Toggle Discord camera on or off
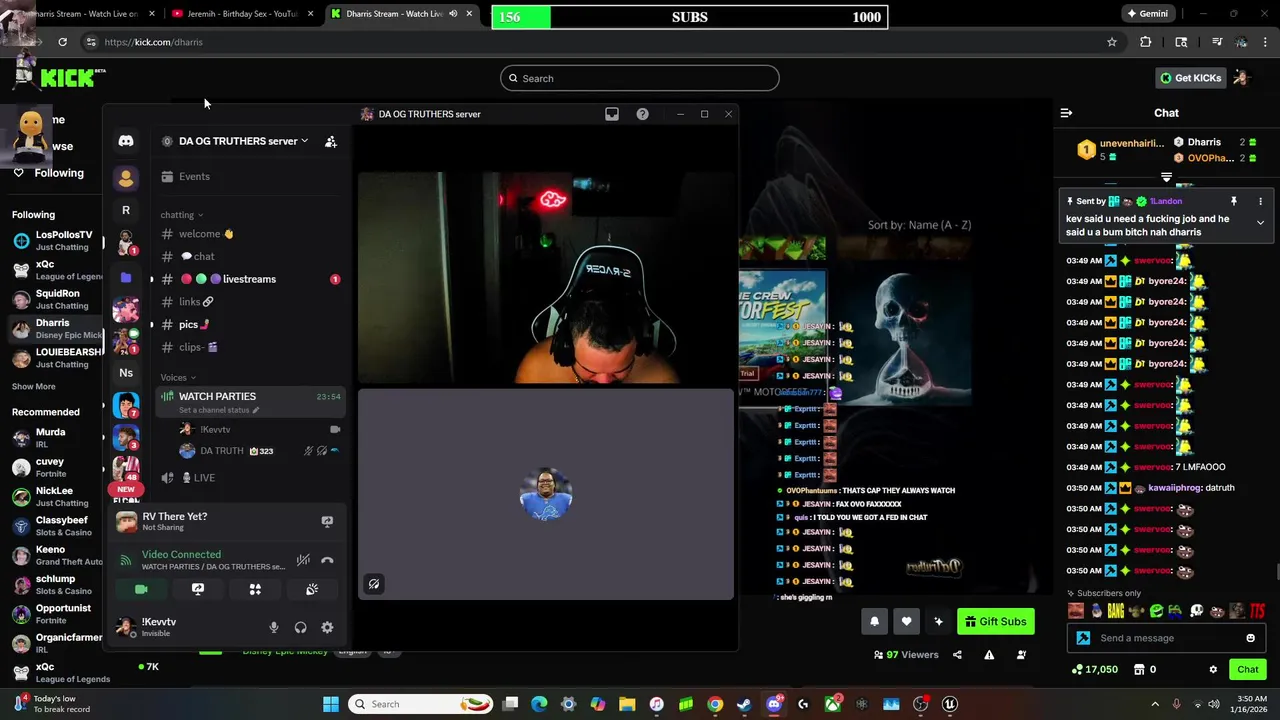Screen dimensions: 1280x720 click(141, 590)
